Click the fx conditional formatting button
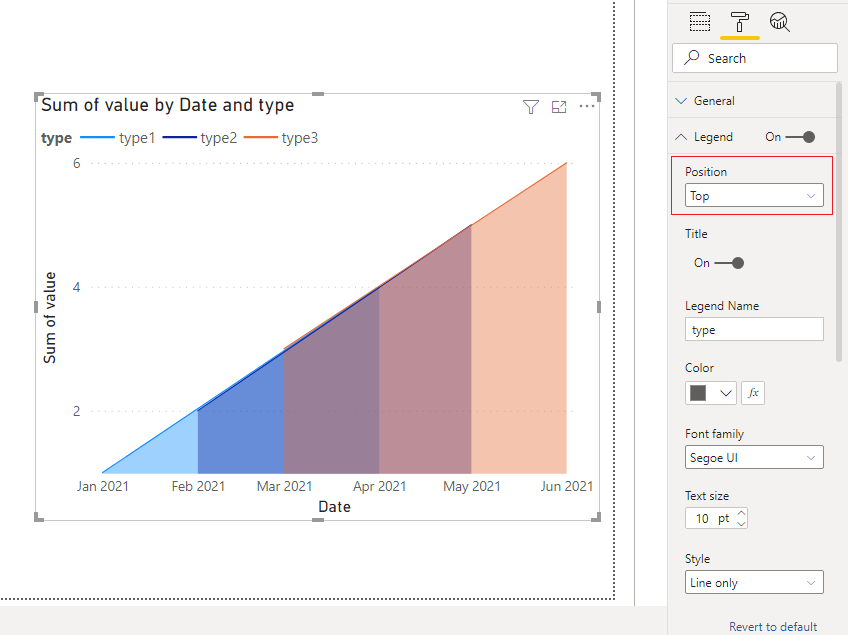The image size is (848, 635). click(753, 393)
